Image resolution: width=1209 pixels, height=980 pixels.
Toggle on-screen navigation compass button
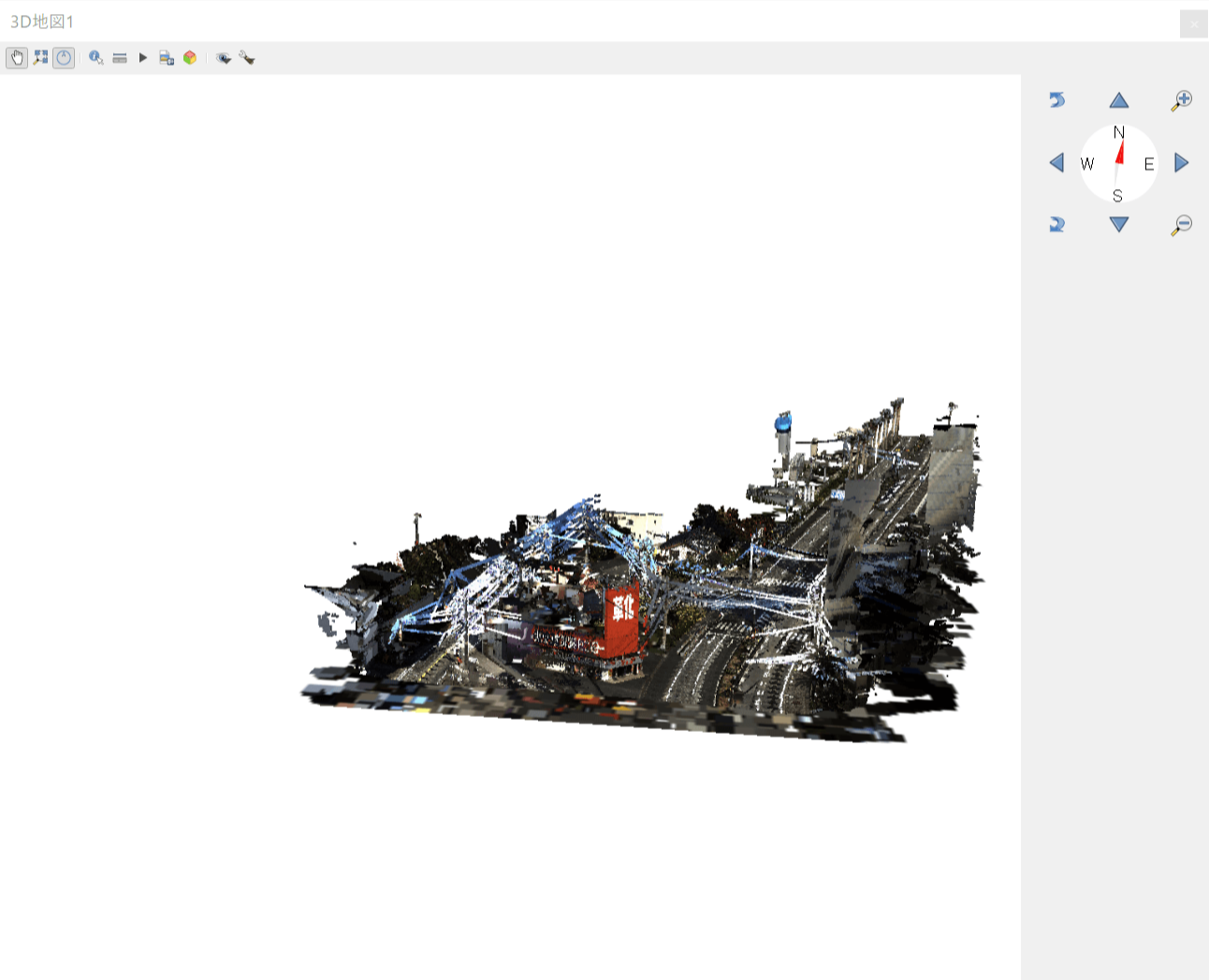pos(64,58)
